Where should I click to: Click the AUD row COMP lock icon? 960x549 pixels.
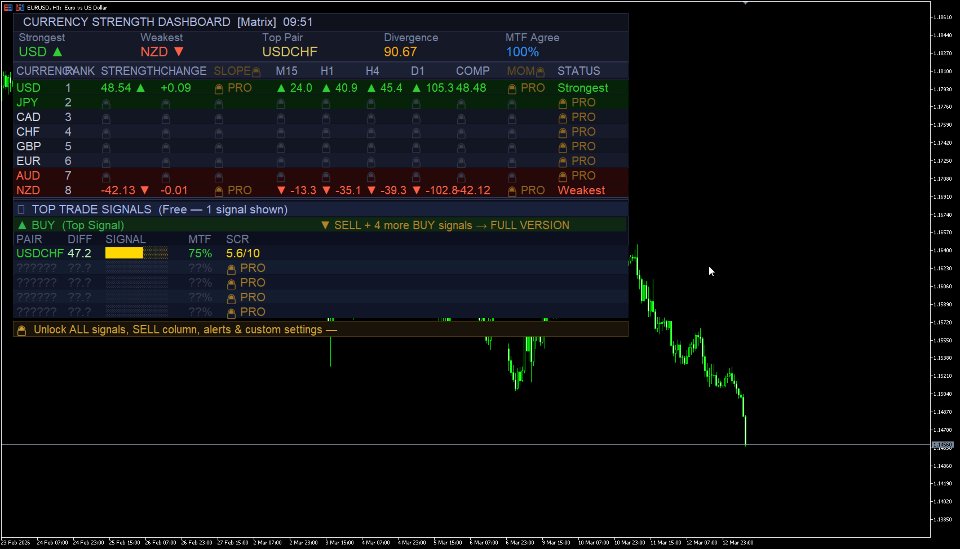[461, 177]
